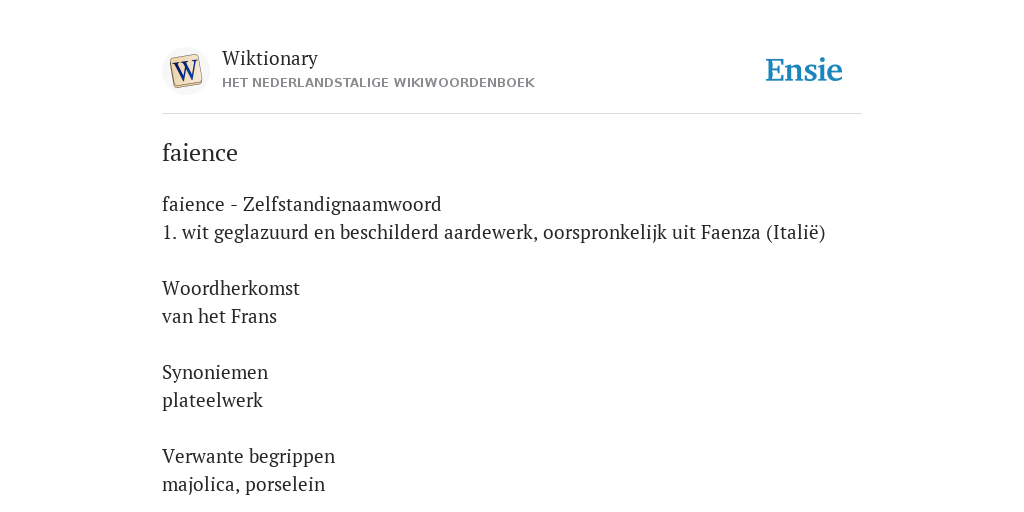The height and width of the screenshot is (512, 1024).
Task: Click the word beschilderd in the definition
Action: 389,232
